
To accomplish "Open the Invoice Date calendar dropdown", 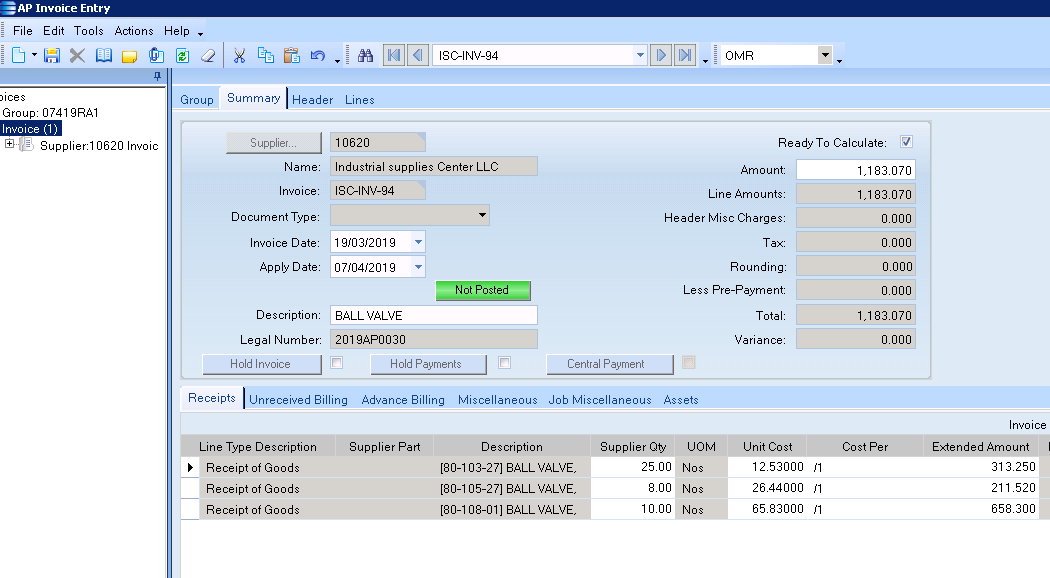I will 418,242.
